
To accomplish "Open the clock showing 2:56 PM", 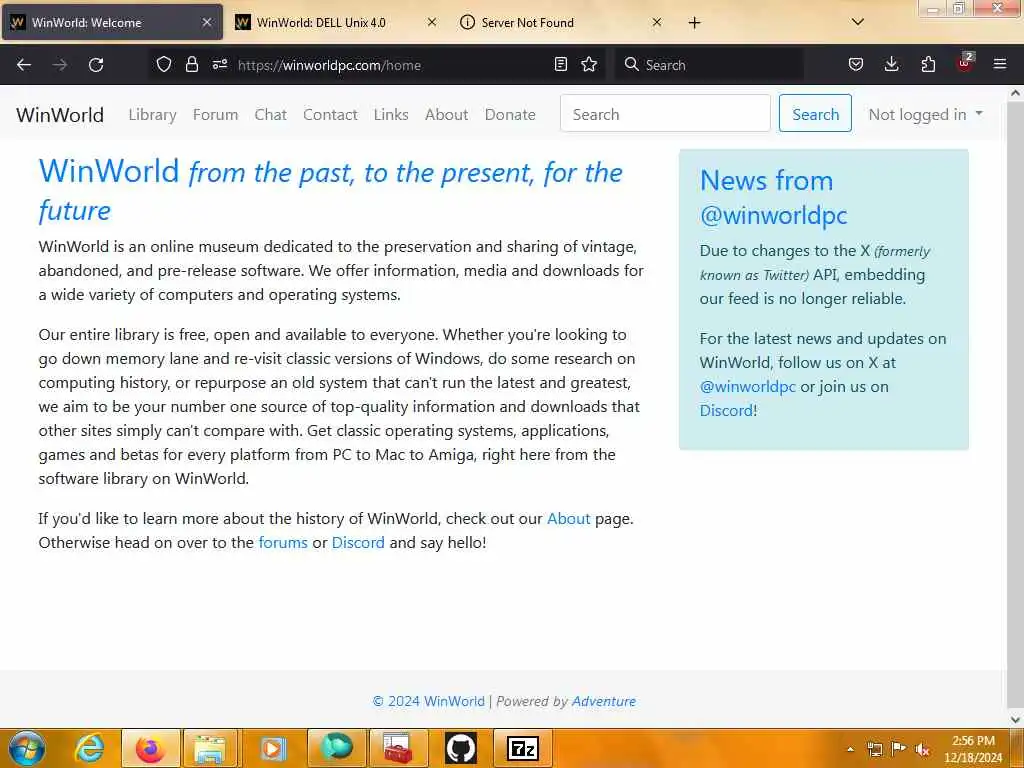I will click(973, 749).
